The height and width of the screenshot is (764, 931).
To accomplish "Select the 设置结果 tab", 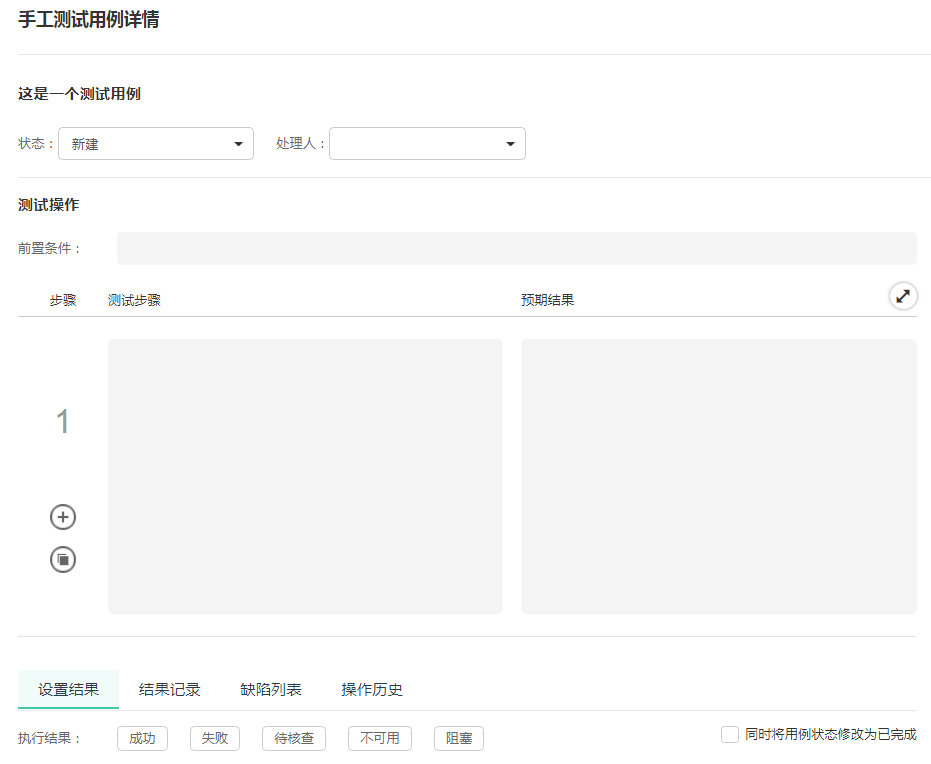I will tap(68, 689).
